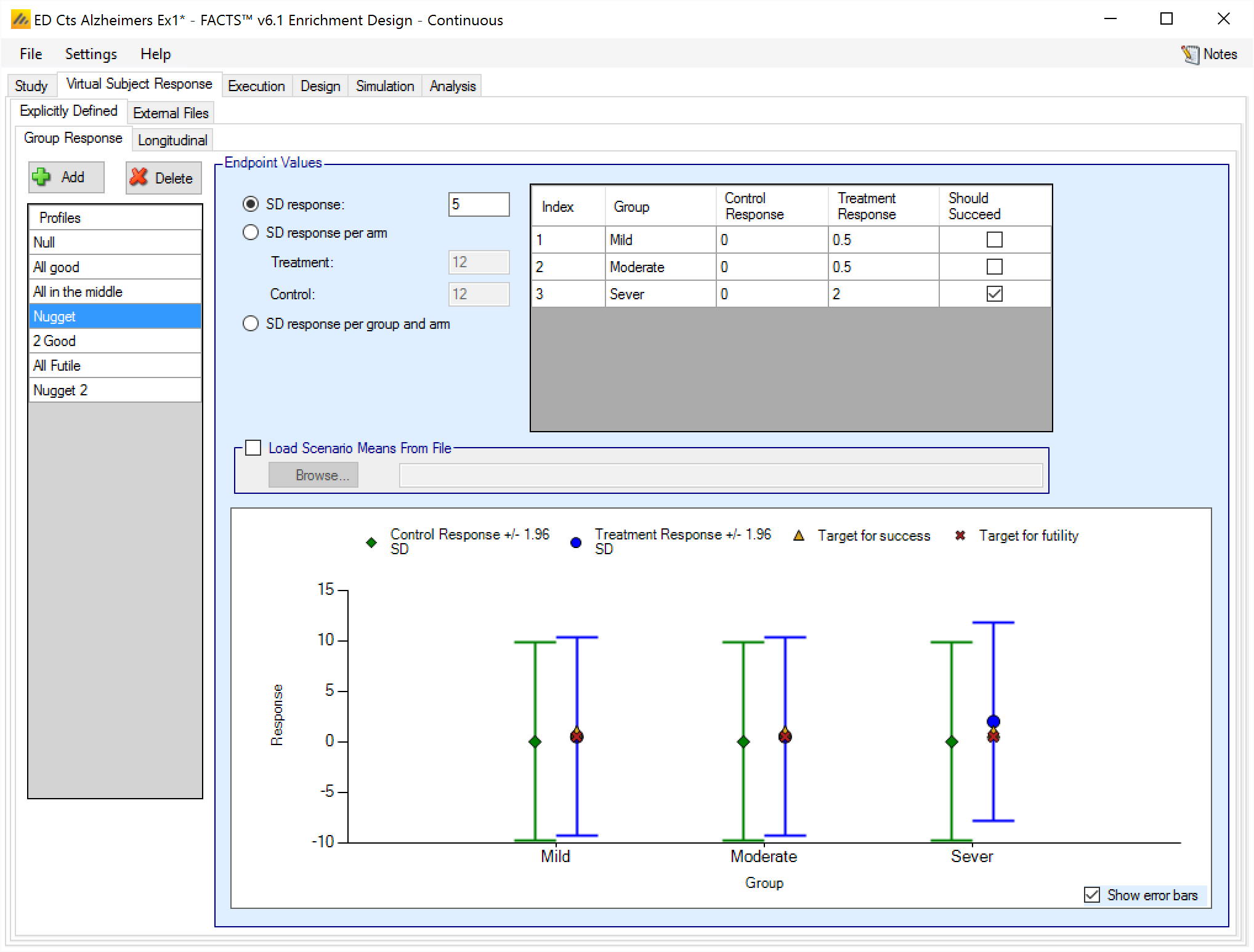The height and width of the screenshot is (952, 1254).
Task: Choose SD response per group and arm
Action: (251, 324)
